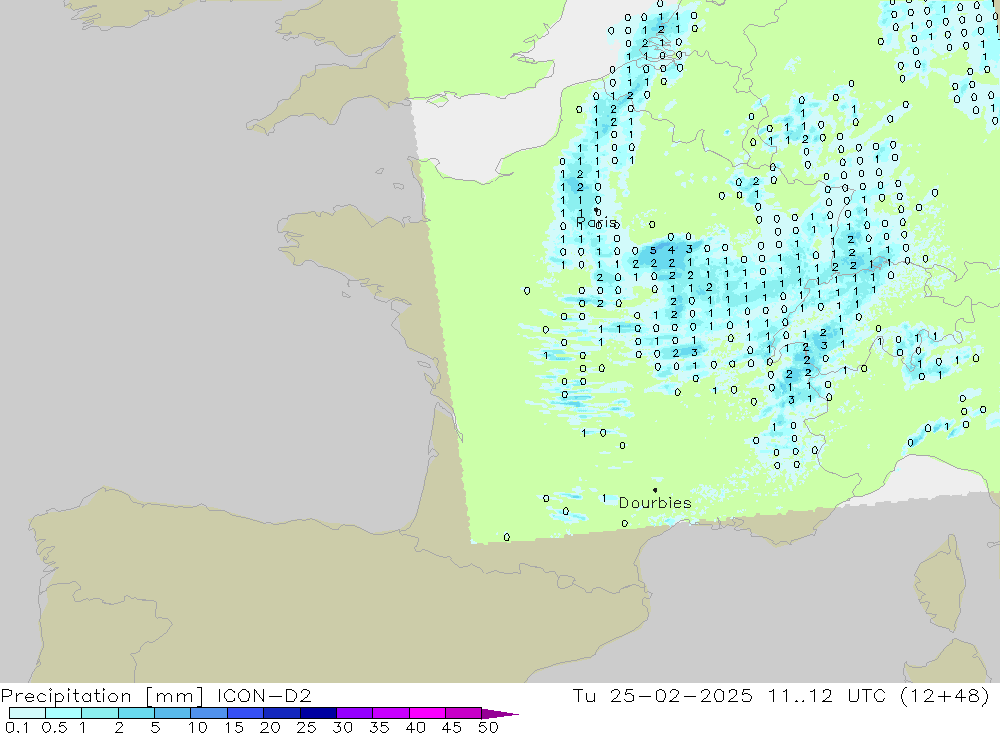The image size is (1000, 733).
Task: Click the 10 legend scale value
Action: point(198,727)
